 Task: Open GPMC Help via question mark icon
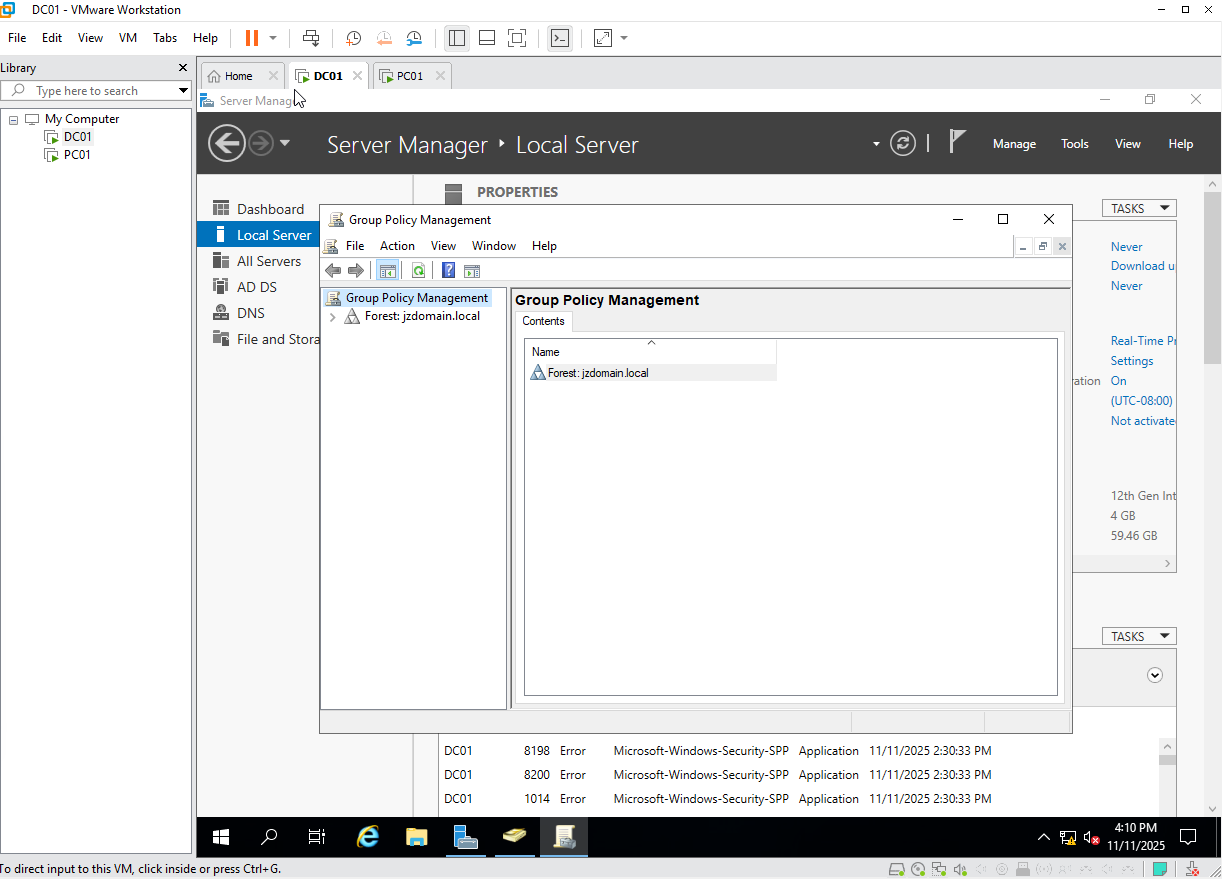tap(448, 270)
